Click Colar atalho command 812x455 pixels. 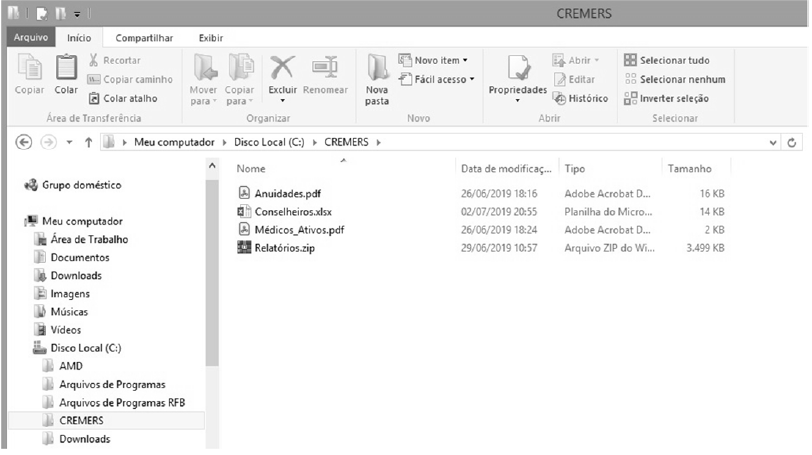click(x=123, y=98)
